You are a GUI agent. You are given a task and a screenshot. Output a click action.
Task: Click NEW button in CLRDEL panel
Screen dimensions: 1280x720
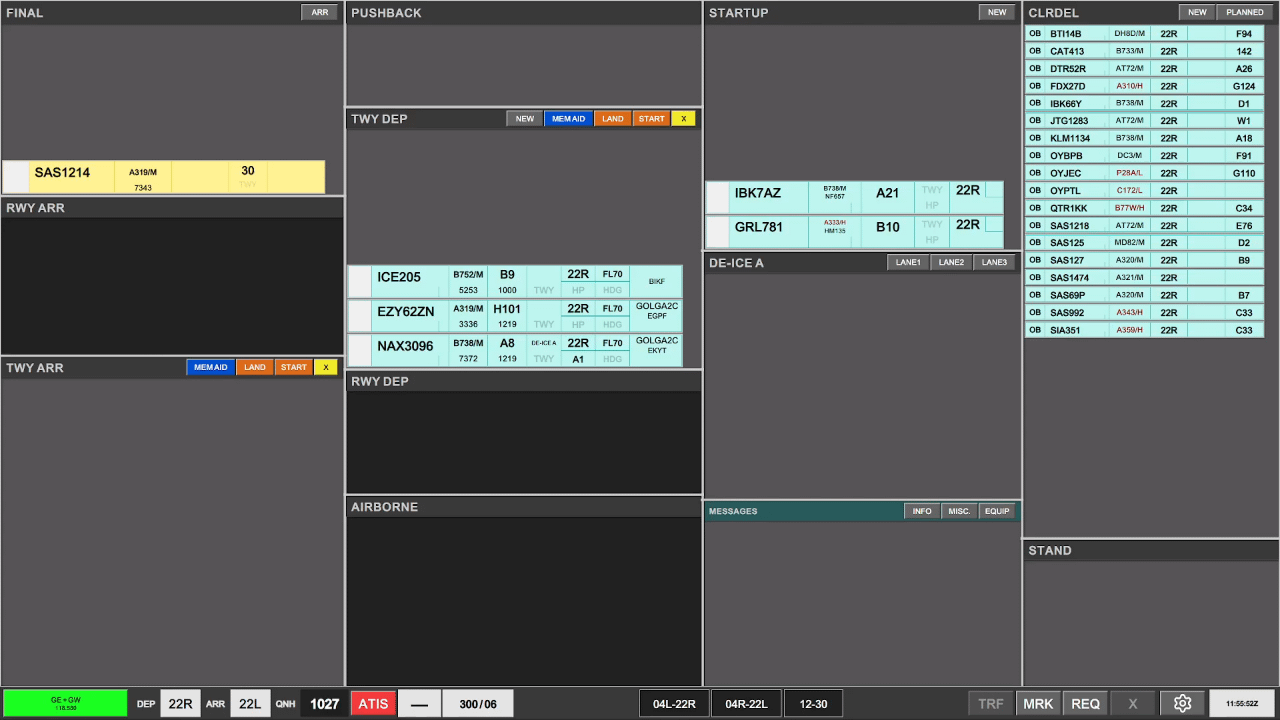1197,13
